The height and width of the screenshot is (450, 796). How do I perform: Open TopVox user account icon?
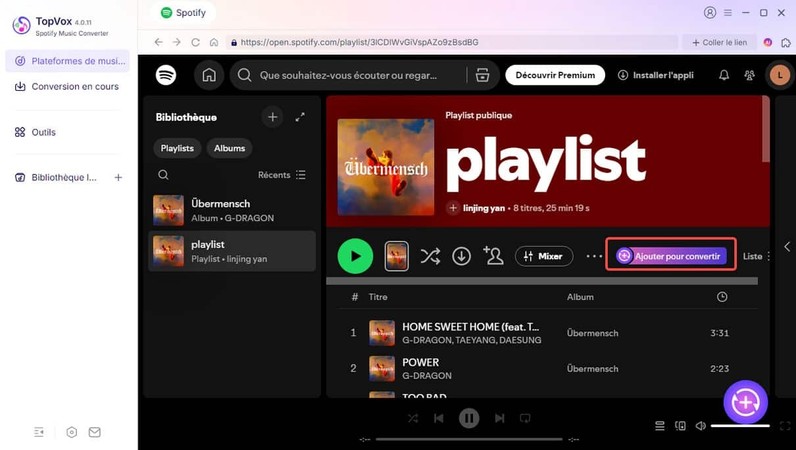[x=710, y=13]
